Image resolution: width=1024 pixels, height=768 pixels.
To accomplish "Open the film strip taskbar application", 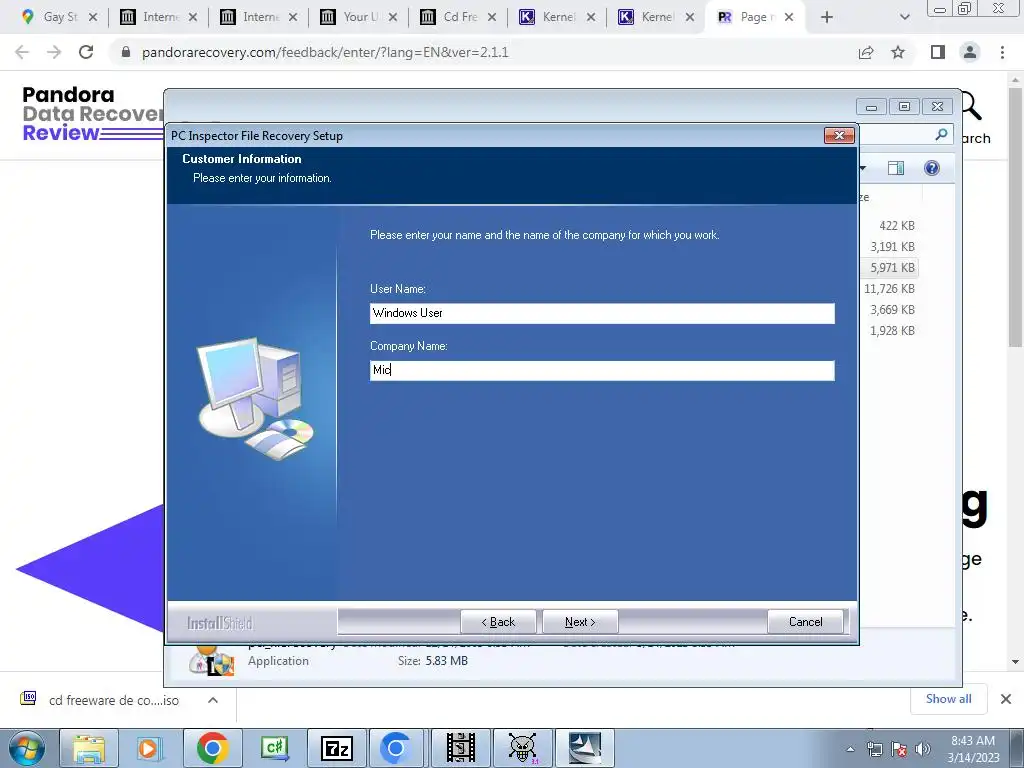I will coord(461,748).
